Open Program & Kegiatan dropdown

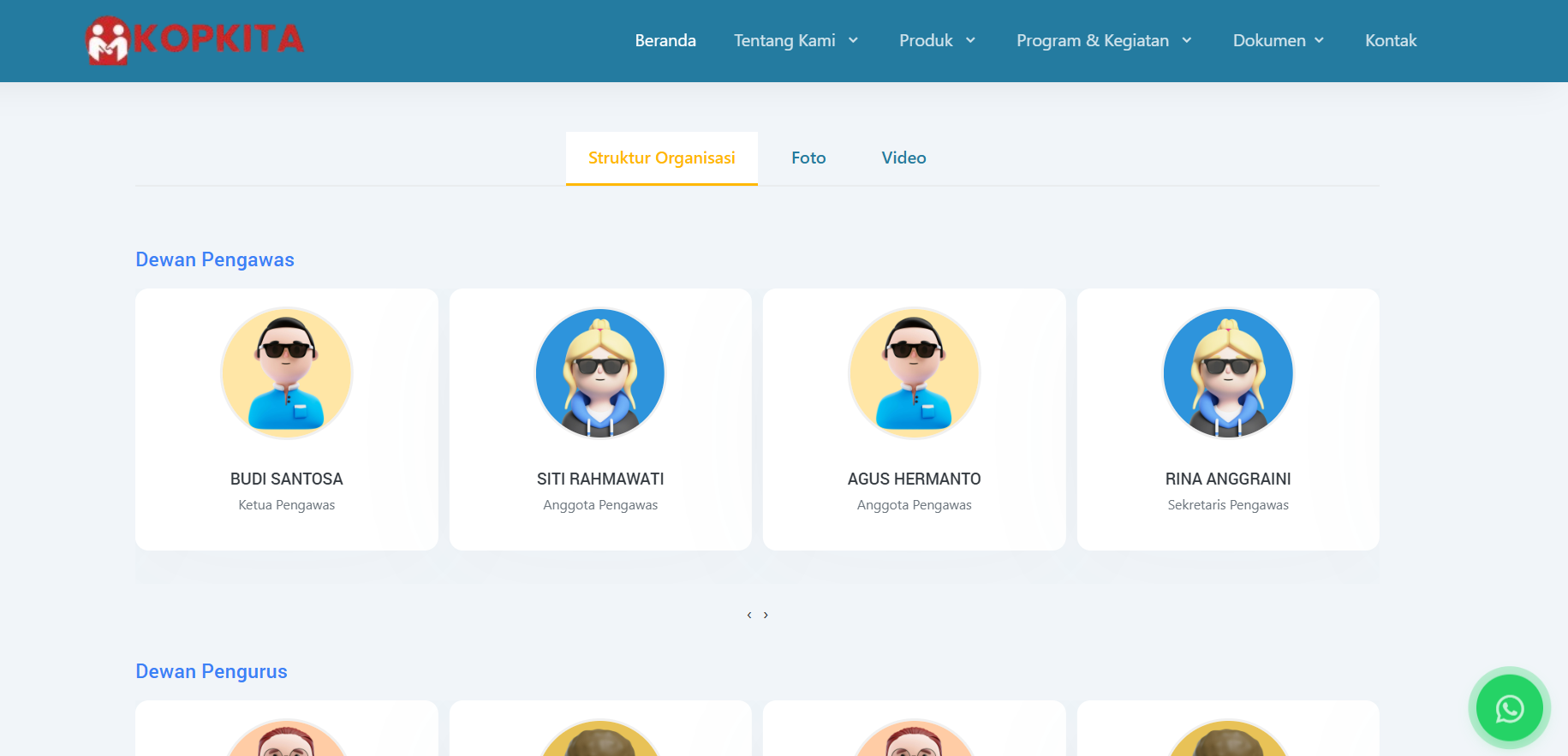pos(1103,40)
